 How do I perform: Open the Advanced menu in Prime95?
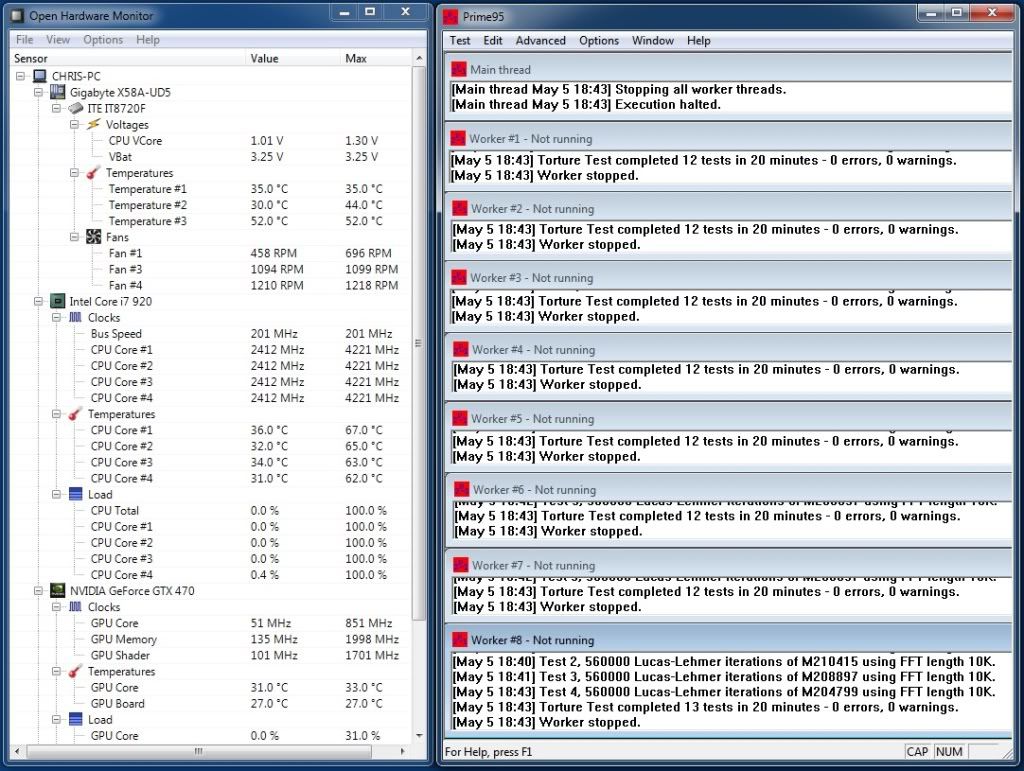click(x=540, y=40)
